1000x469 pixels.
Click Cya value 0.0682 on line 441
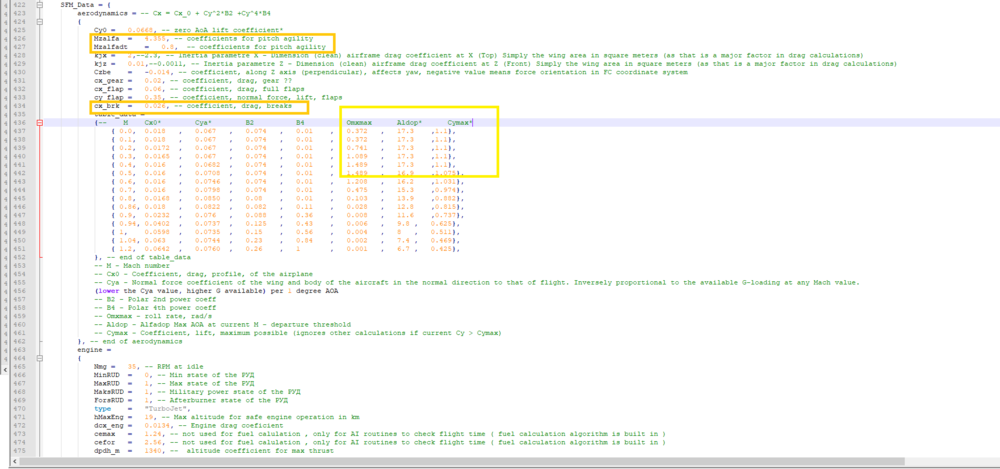pyautogui.click(x=207, y=165)
